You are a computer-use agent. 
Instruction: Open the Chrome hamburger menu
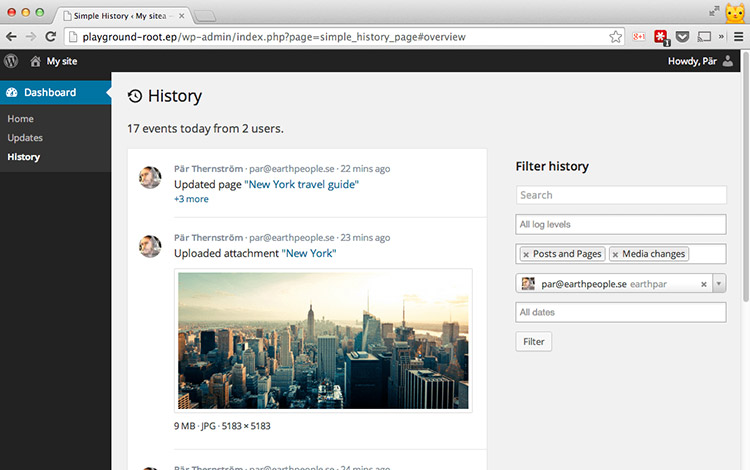point(739,36)
